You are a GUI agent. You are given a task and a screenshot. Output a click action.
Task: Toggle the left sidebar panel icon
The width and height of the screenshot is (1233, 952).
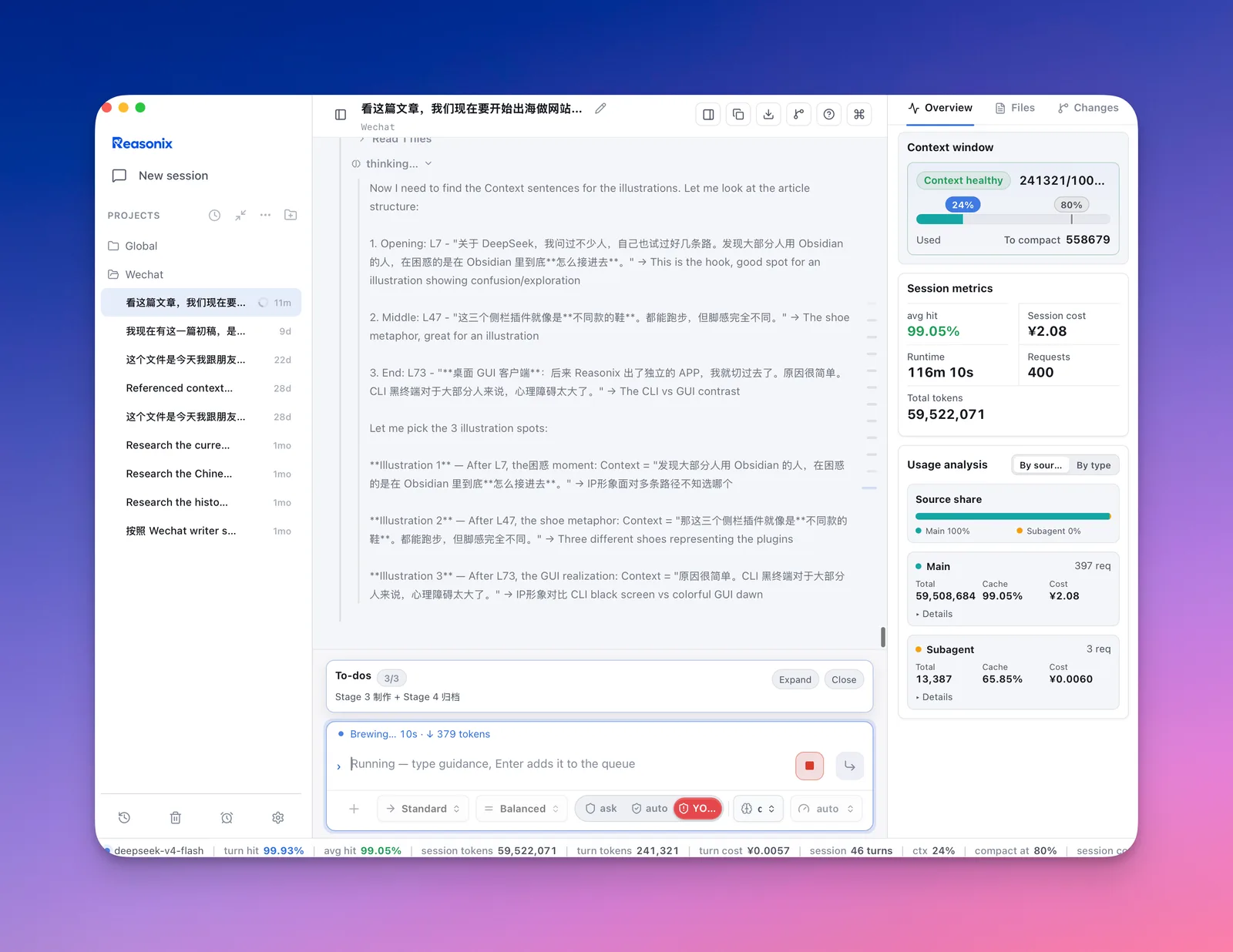[x=341, y=115]
